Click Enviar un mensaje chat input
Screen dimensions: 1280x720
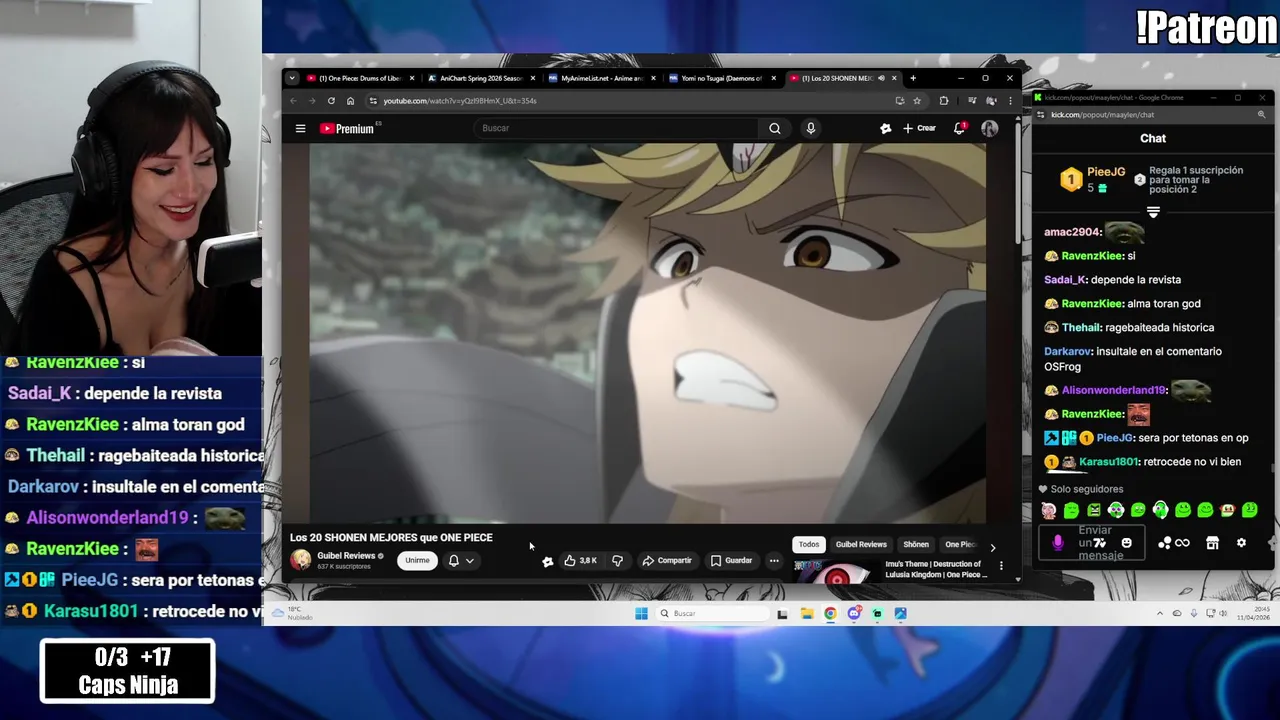coord(1094,542)
